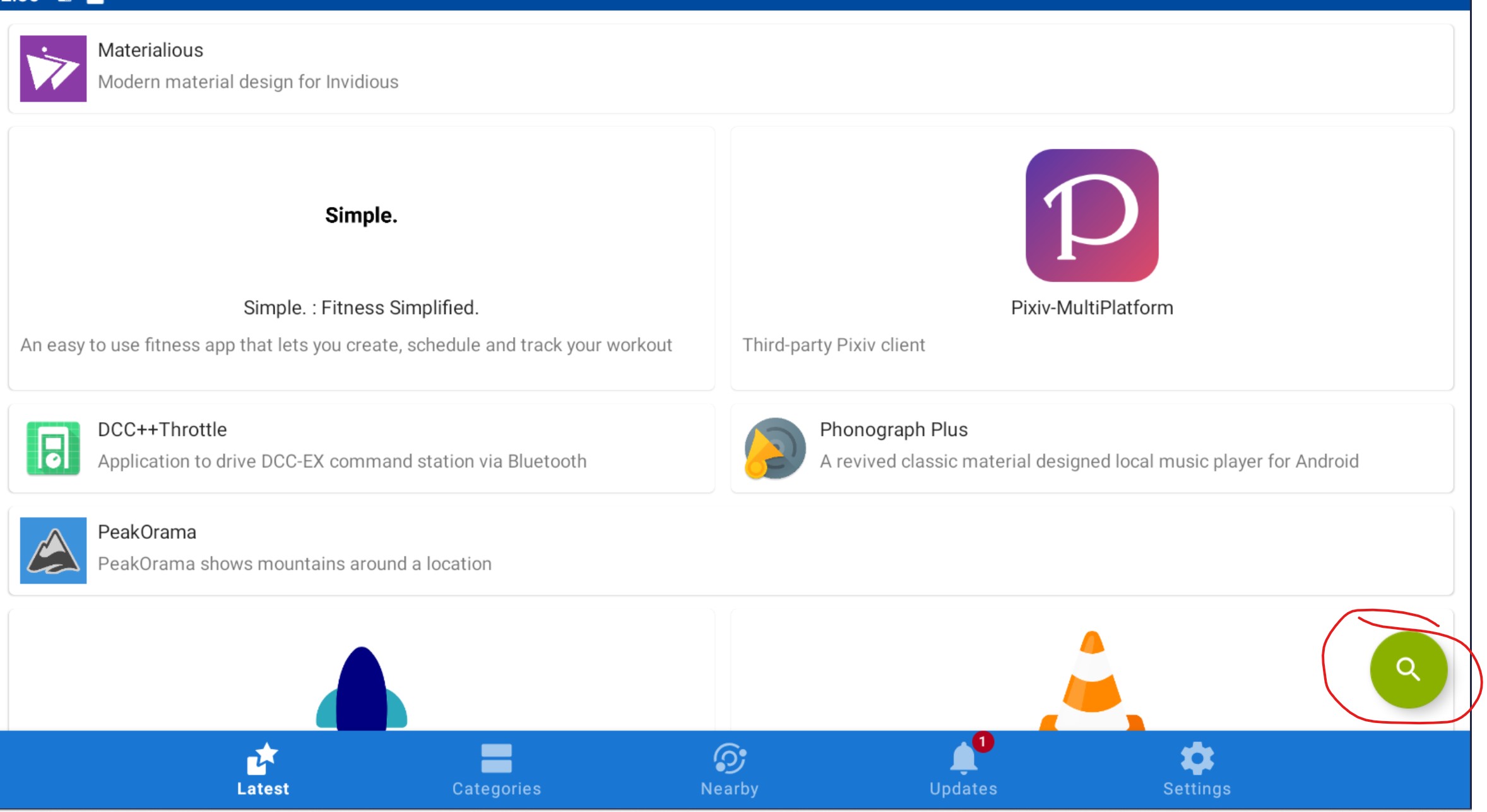Tap the DCC++Throttle green app icon
The width and height of the screenshot is (1487, 812).
click(x=53, y=448)
